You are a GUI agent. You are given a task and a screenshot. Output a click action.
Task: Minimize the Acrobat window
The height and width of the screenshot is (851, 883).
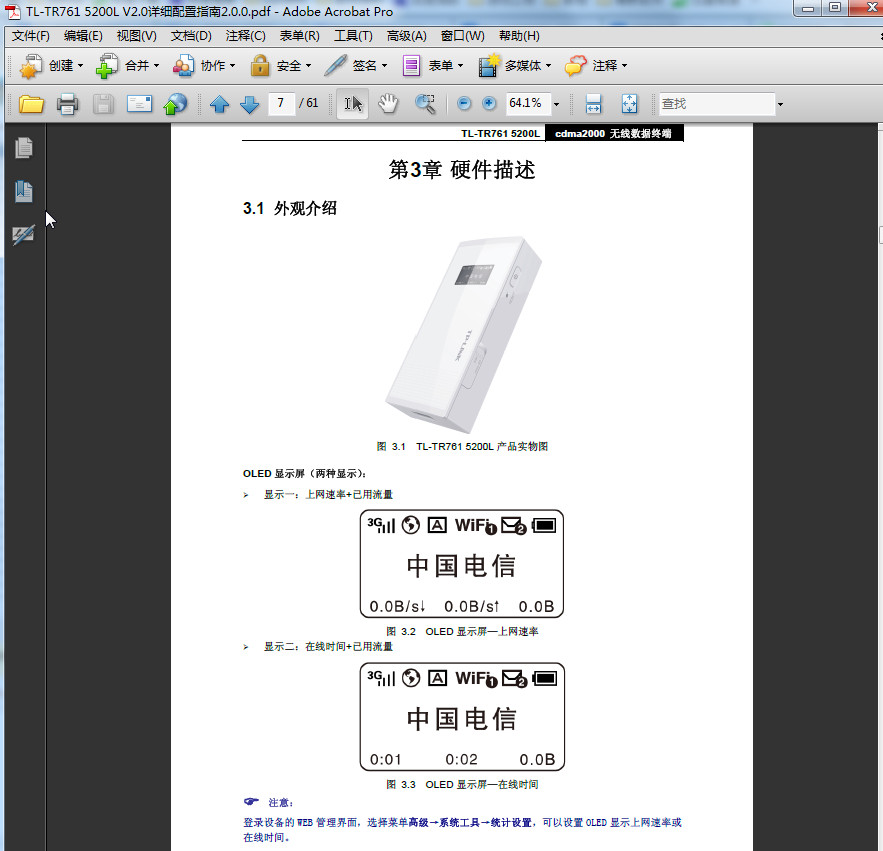tap(808, 8)
